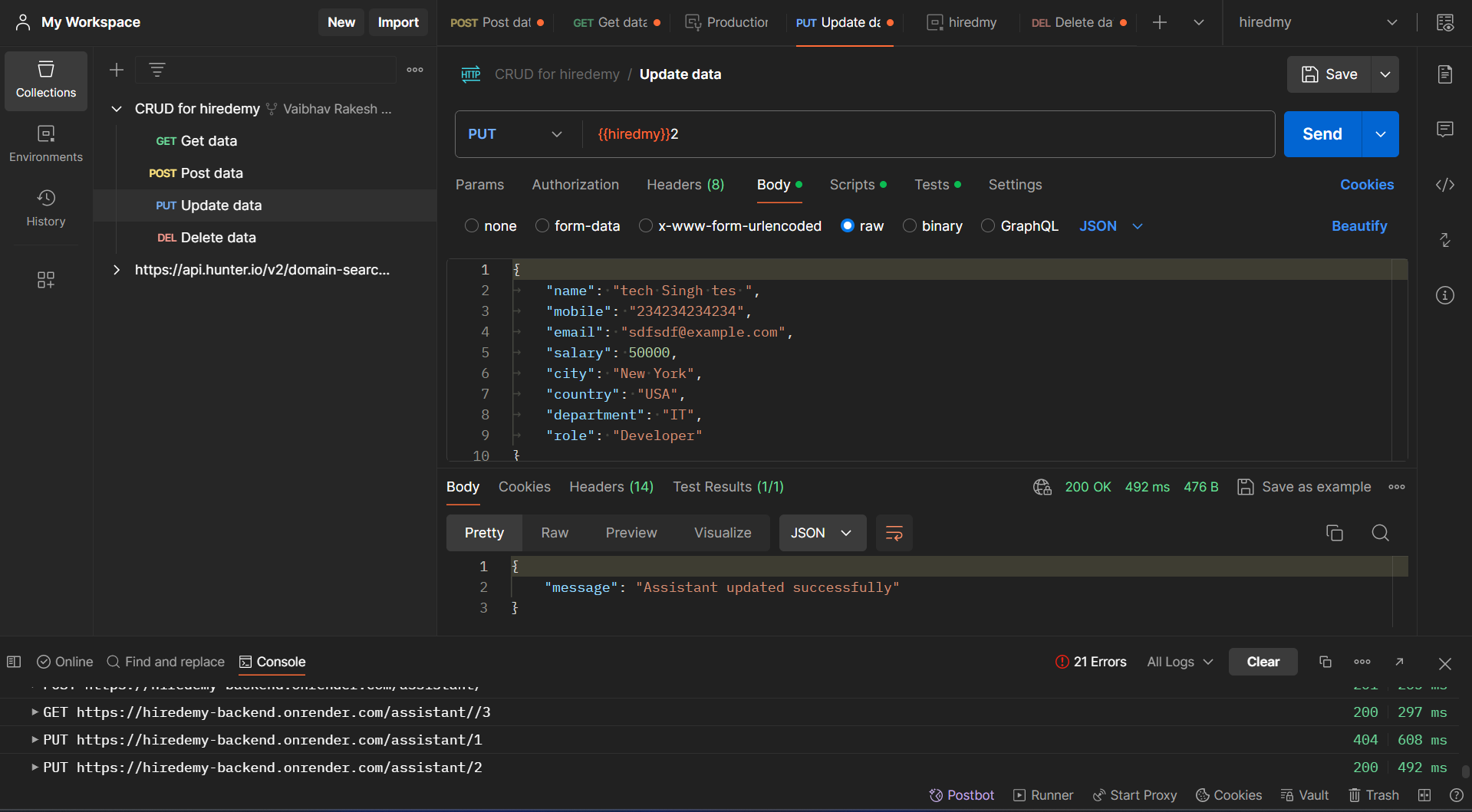Open the Send options dropdown arrow
This screenshot has width=1472, height=812.
[1381, 134]
